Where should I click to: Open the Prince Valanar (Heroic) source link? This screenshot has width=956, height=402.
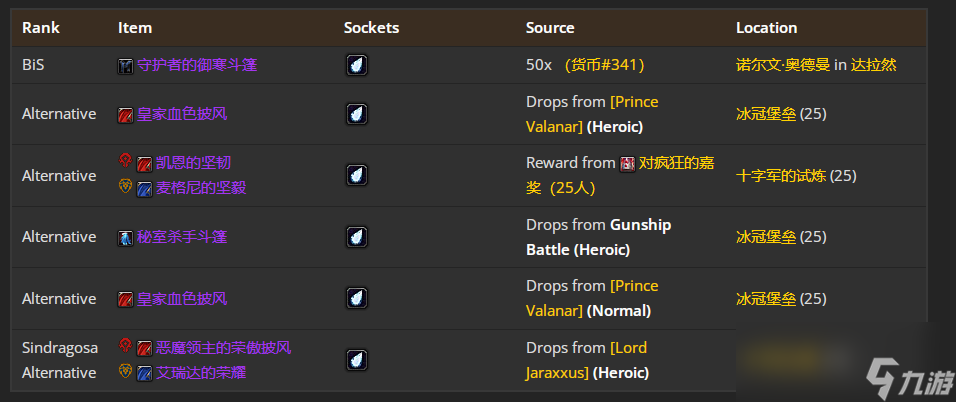click(x=592, y=114)
